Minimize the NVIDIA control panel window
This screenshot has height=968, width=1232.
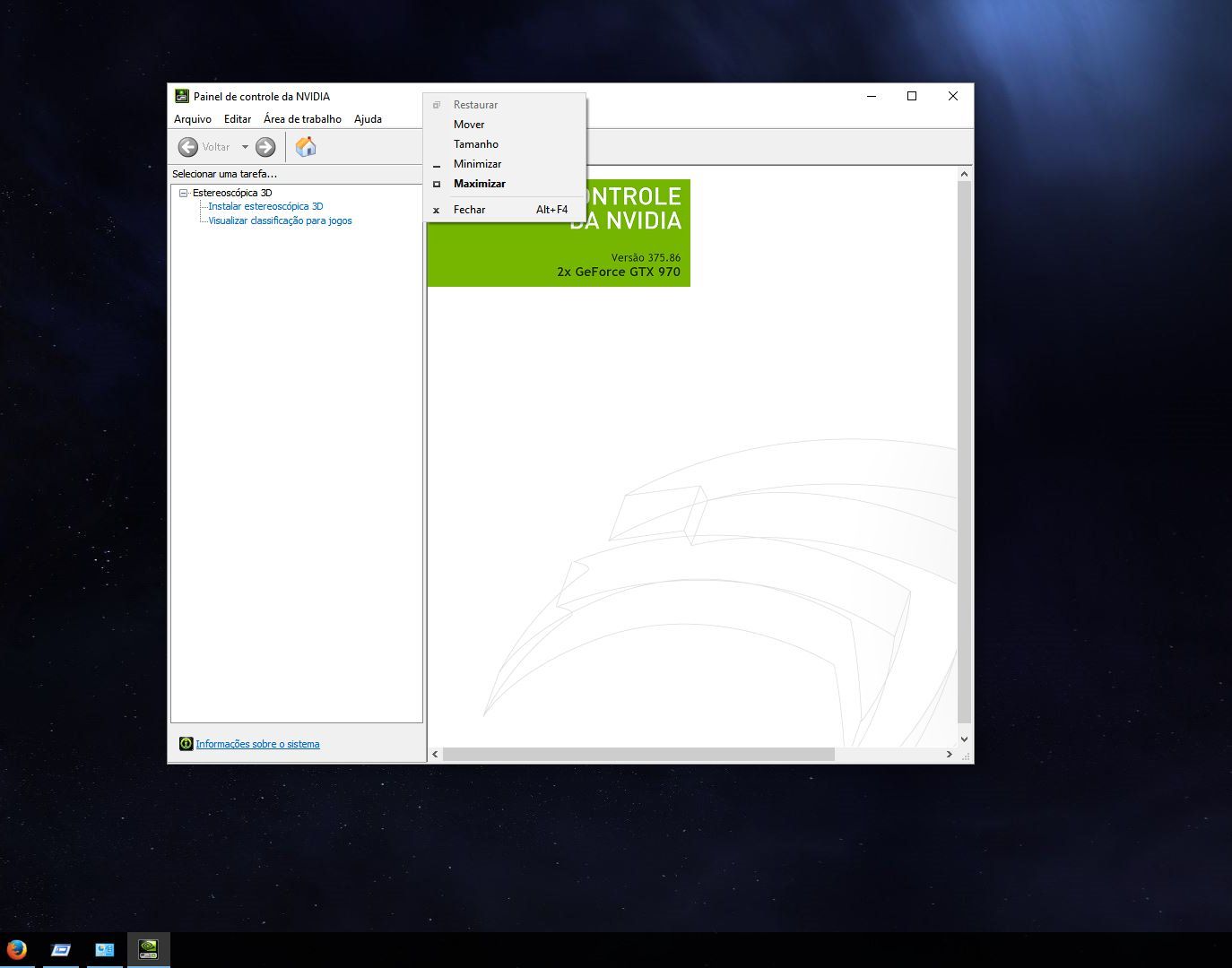[871, 96]
